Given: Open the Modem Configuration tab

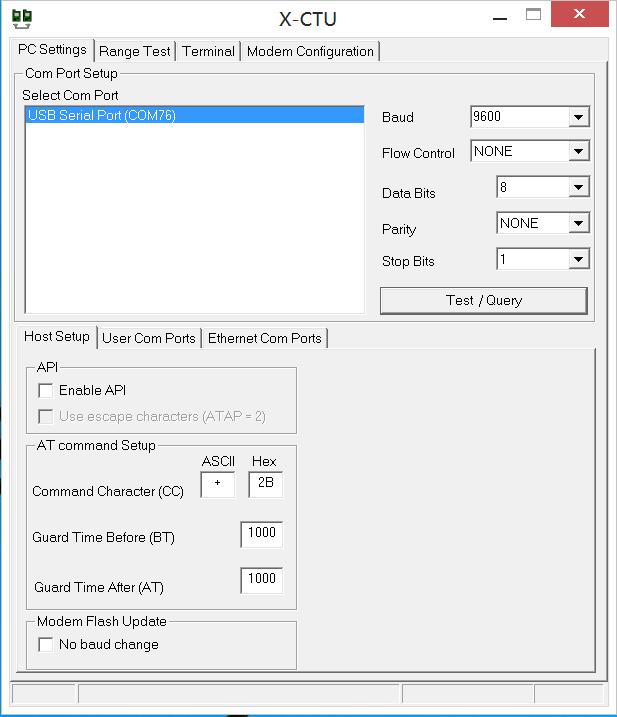Looking at the screenshot, I should tap(310, 51).
